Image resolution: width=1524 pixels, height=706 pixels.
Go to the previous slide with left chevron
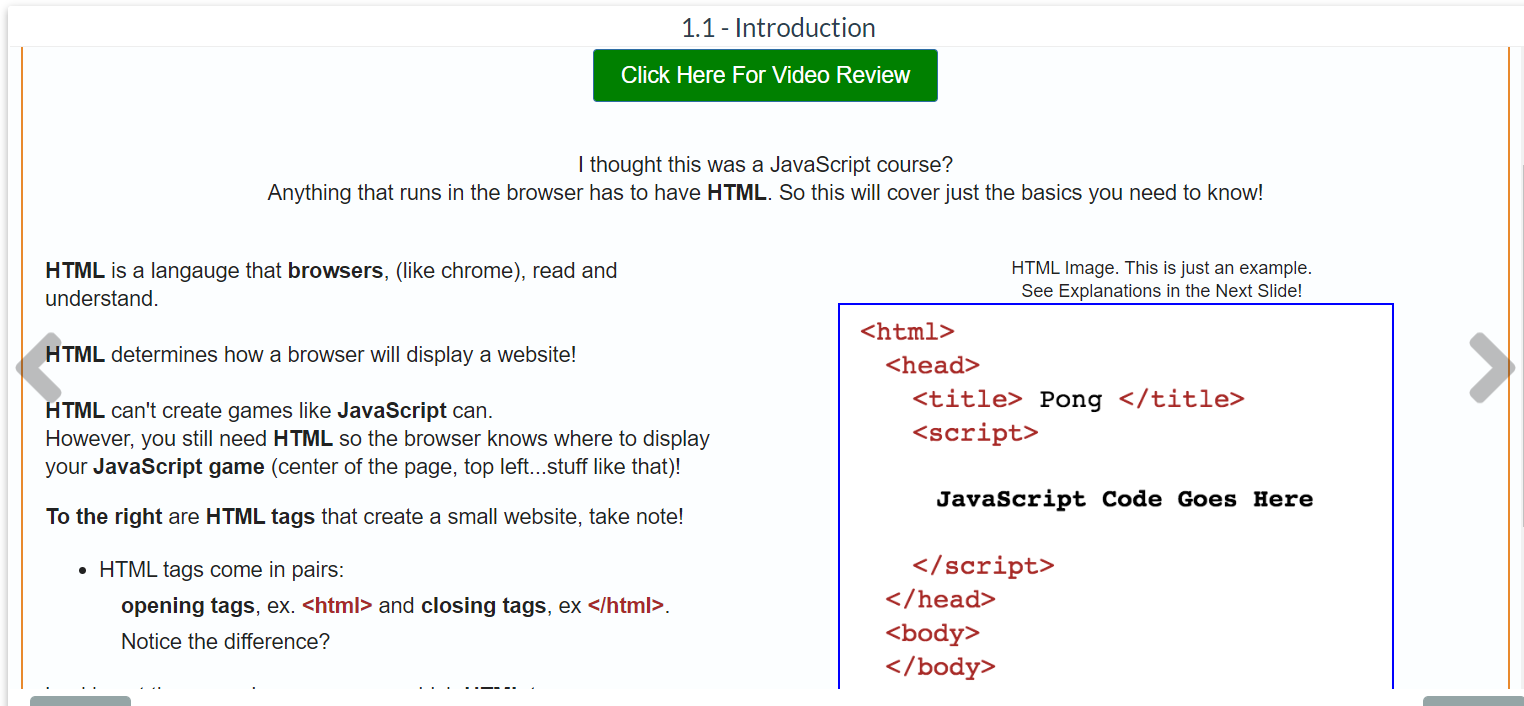tap(39, 368)
